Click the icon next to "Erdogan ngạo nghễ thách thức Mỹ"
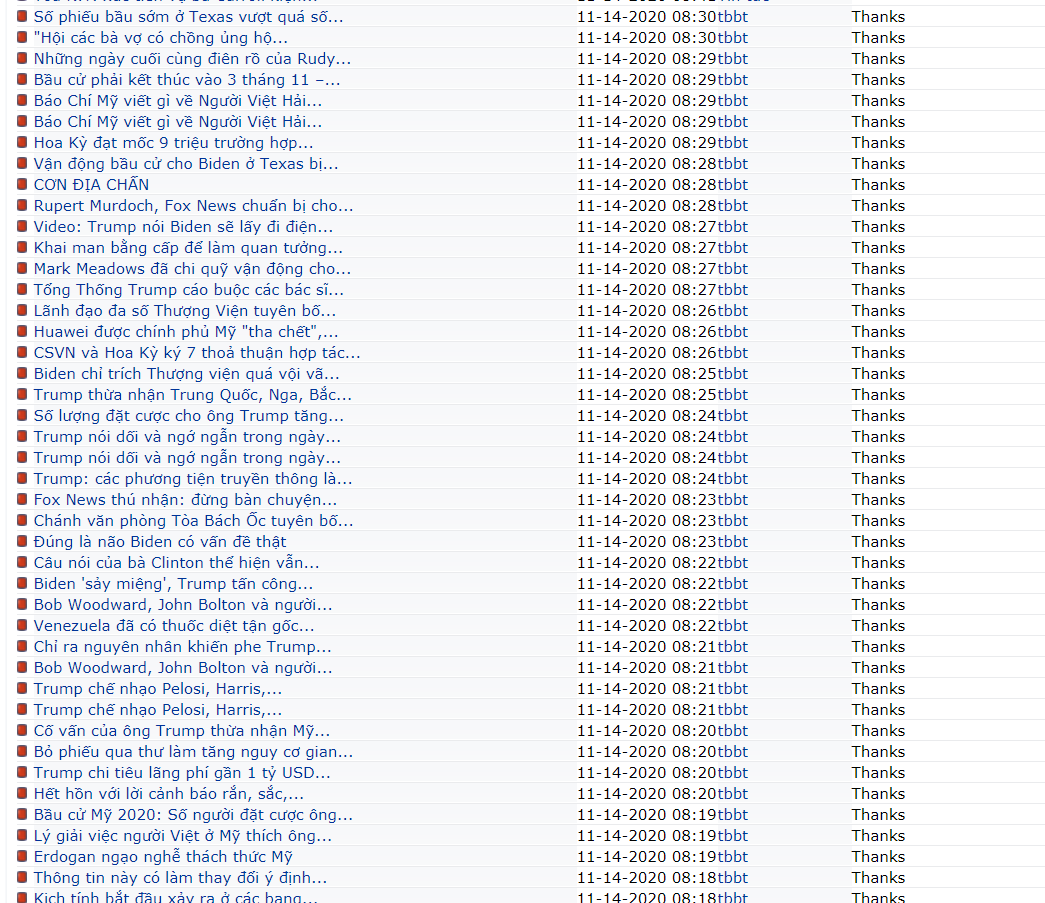Screen dimensions: 1045x903 23,857
